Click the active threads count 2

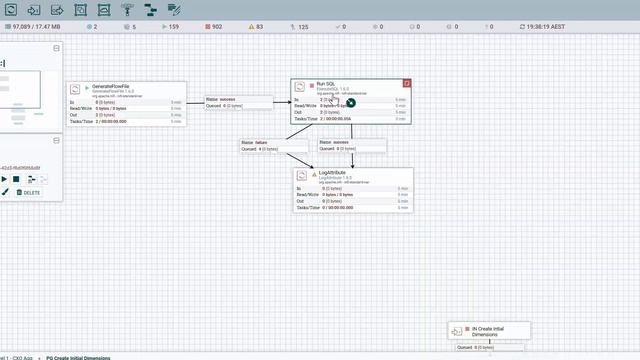[x=92, y=27]
